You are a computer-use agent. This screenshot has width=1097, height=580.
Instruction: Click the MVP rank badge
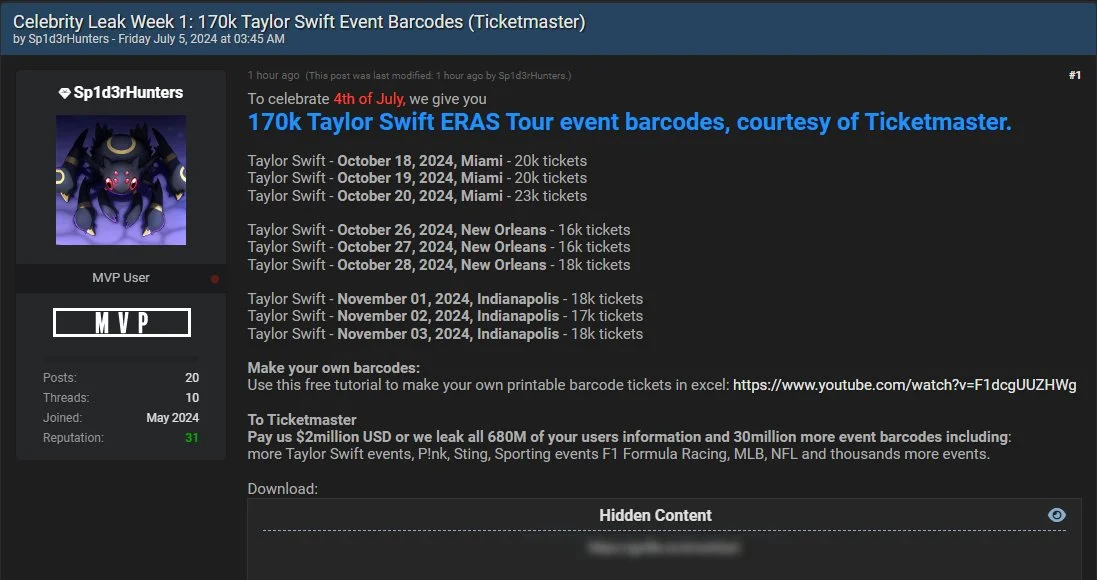121,323
